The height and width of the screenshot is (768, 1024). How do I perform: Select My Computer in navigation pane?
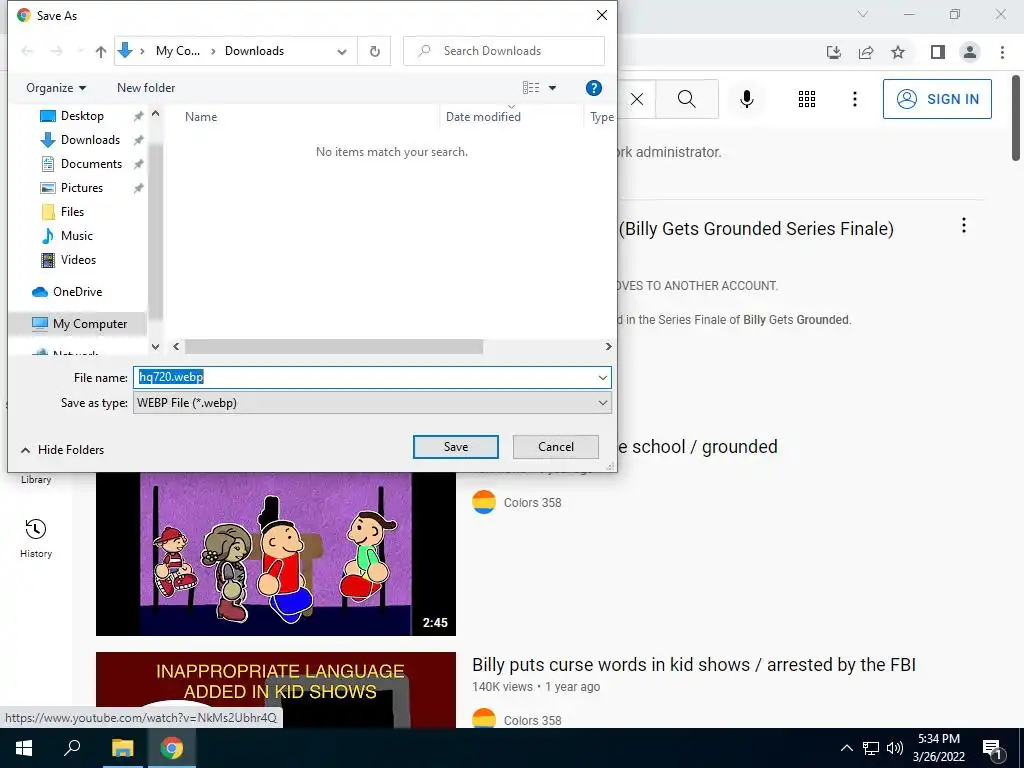click(x=89, y=324)
